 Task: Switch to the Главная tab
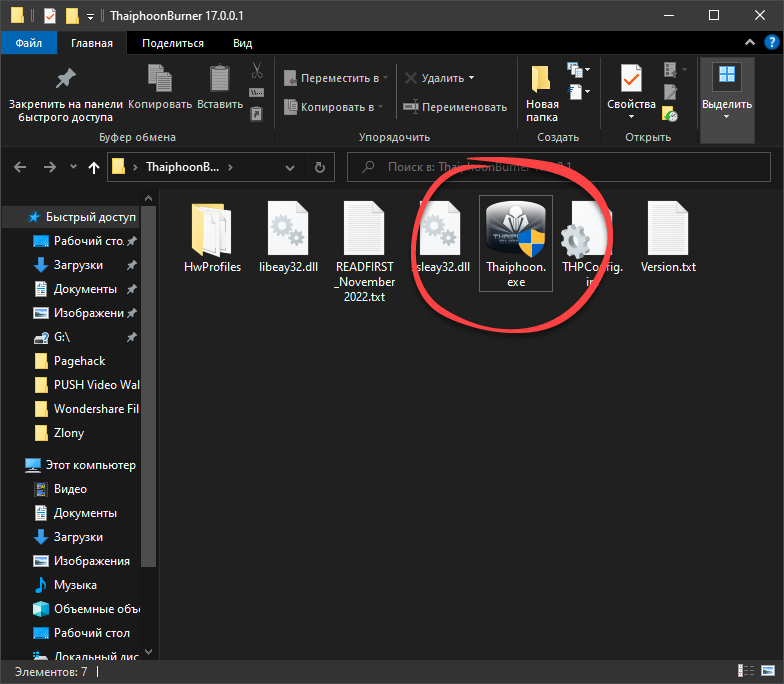(92, 43)
